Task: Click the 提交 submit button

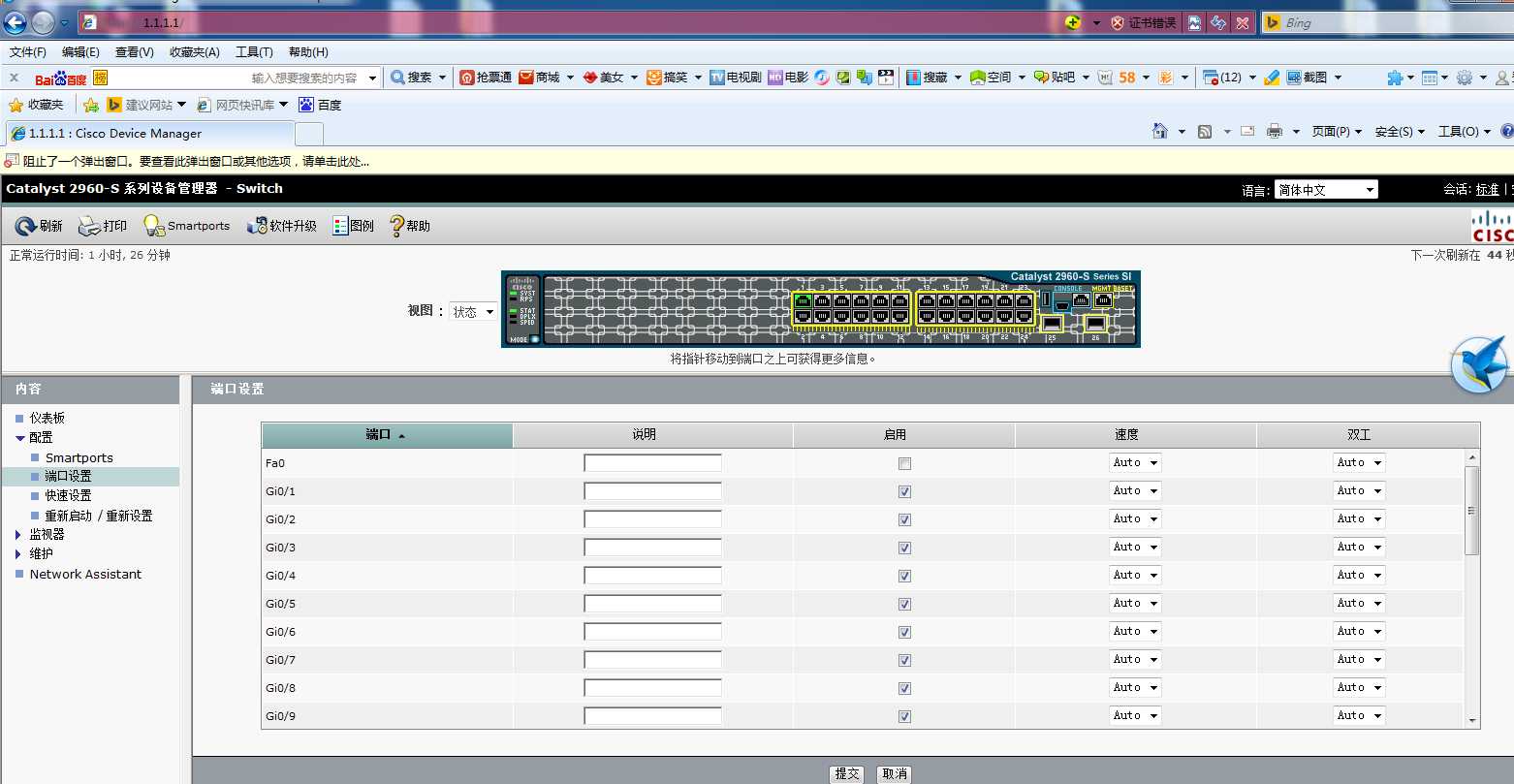Action: pyautogui.click(x=847, y=773)
